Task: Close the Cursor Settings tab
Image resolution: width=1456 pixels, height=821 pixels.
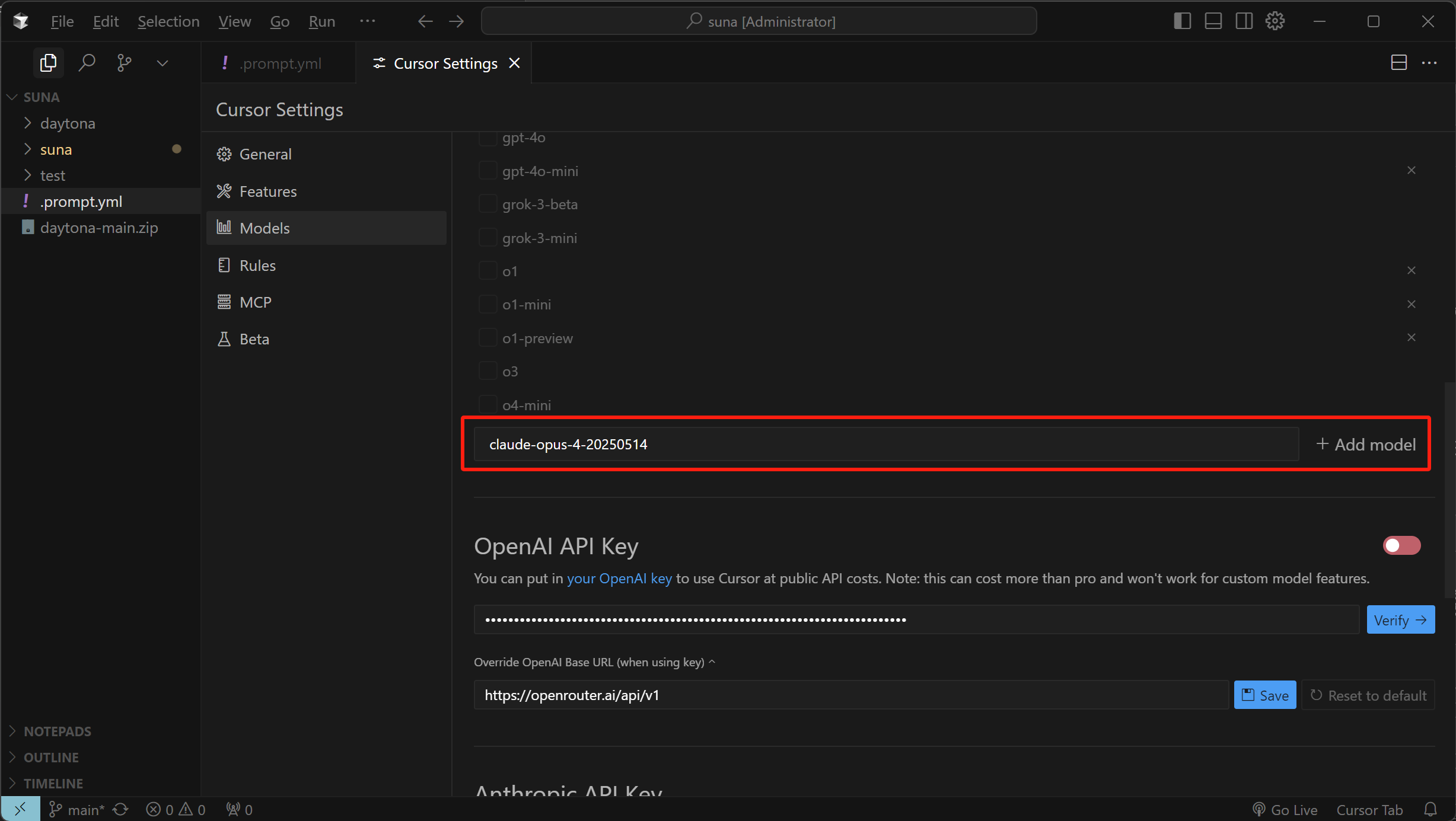Action: click(x=514, y=63)
